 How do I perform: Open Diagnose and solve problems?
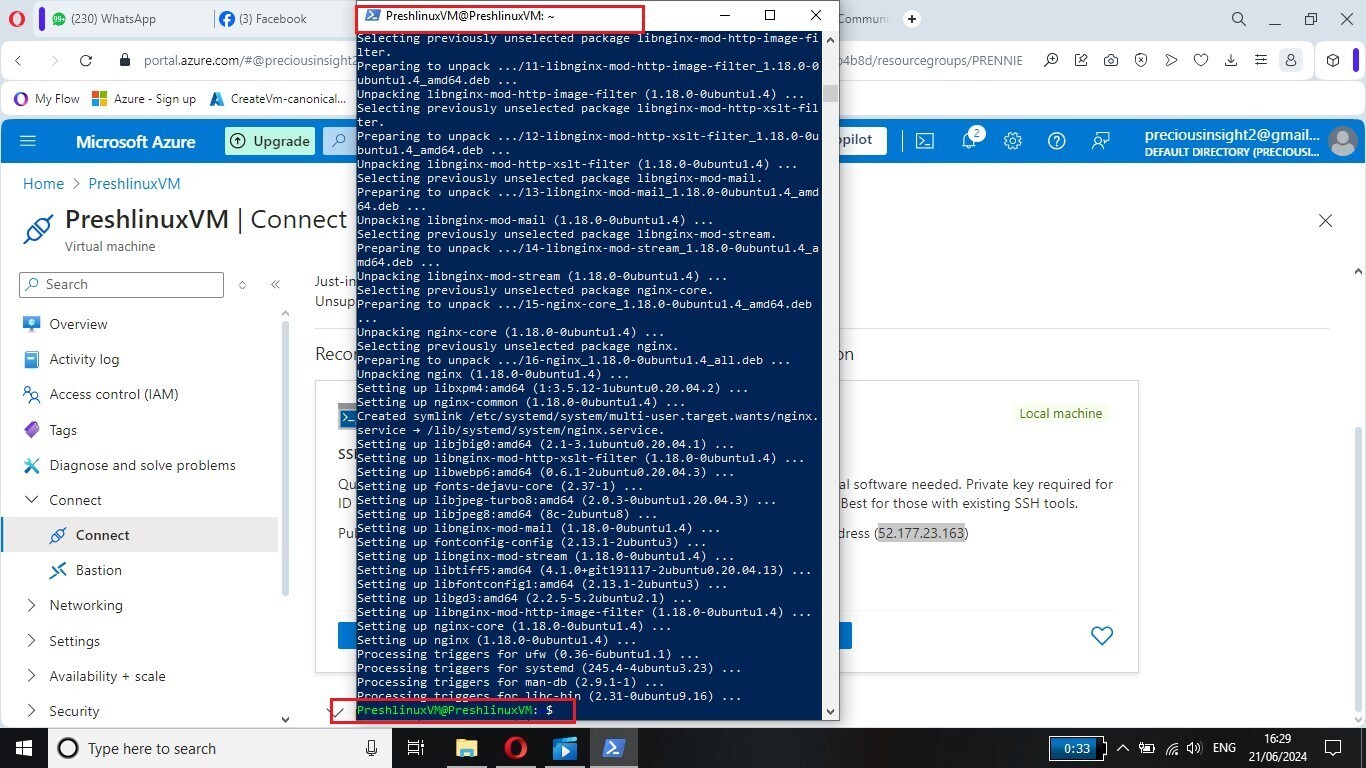tap(140, 465)
